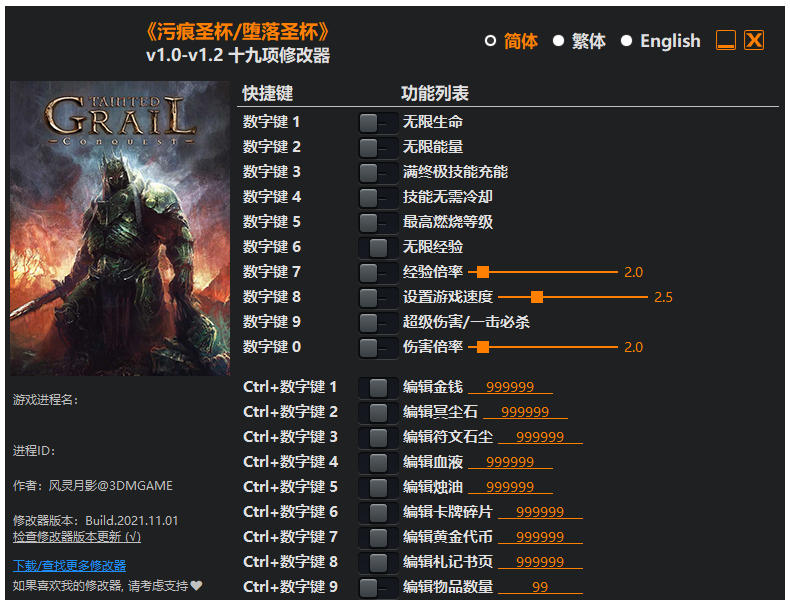Enable 满终极技能充能 toggle
This screenshot has width=790, height=600.
(x=378, y=173)
